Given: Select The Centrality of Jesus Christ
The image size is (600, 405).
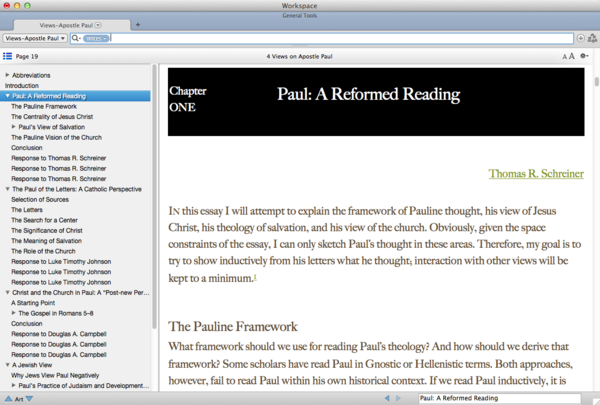Looking at the screenshot, I should [x=52, y=116].
